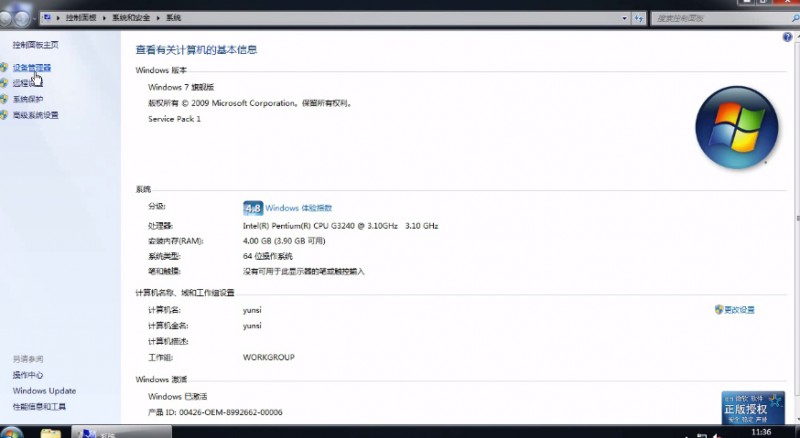Click the shield icon next to 高级系统设置
The image size is (800, 438).
tap(4, 115)
